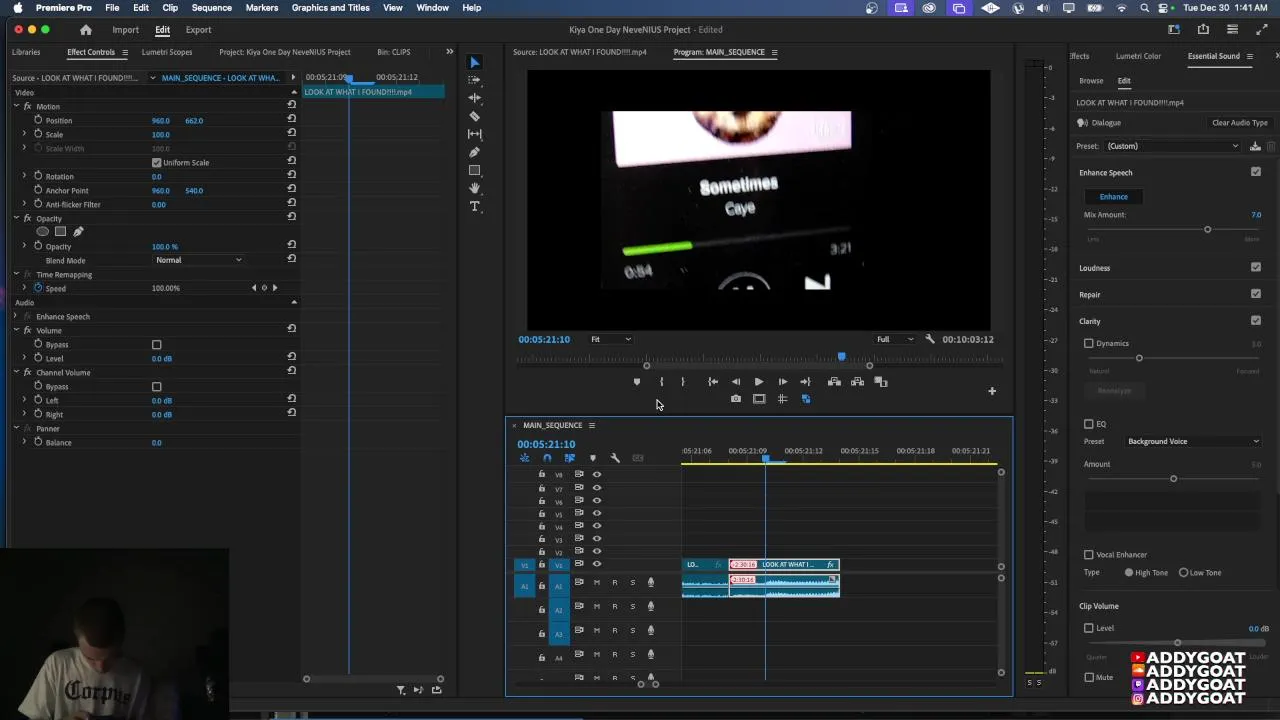Toggle Repair section checkbox
This screenshot has height=720, width=1280.
(x=1256, y=294)
